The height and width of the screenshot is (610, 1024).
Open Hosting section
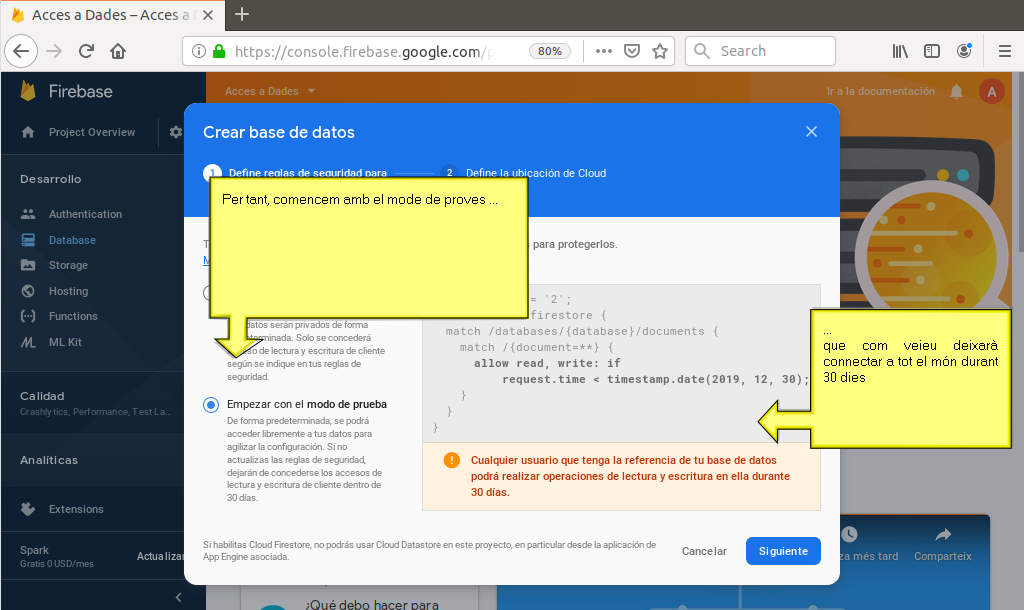(x=68, y=291)
